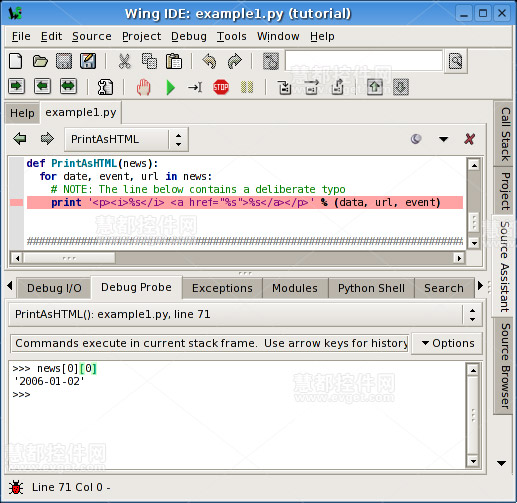Expand right side panel bottom arrow
Viewport: 517px width, 503px height.
[x=501, y=463]
